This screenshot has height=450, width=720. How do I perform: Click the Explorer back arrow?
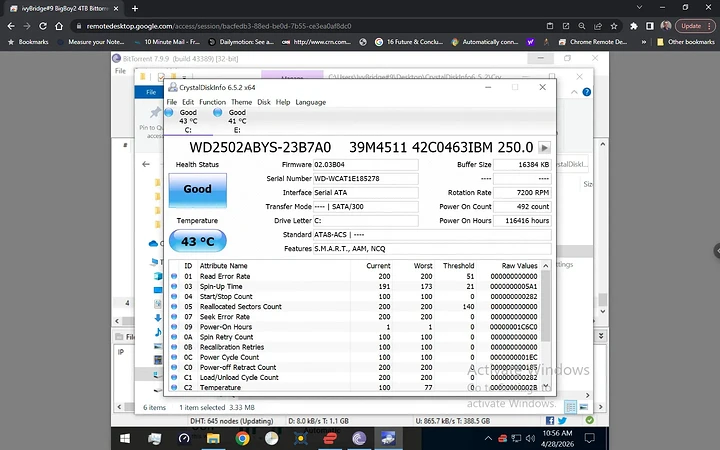coord(146,164)
